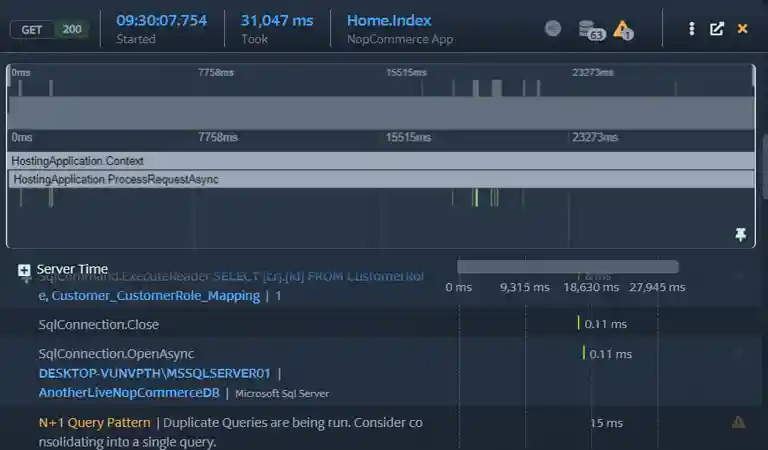Click the warning triangle on N+1 row
The width and height of the screenshot is (768, 450).
(738, 423)
